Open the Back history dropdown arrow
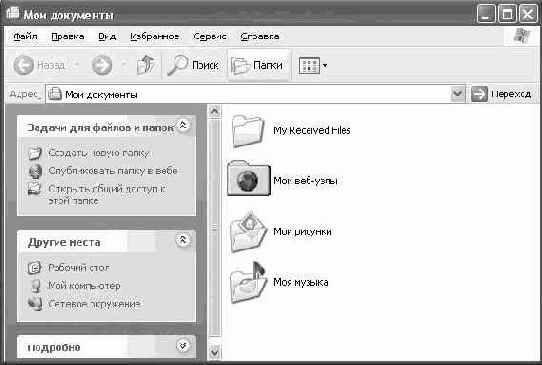Screen dimensions: 542x365 (x=77, y=65)
